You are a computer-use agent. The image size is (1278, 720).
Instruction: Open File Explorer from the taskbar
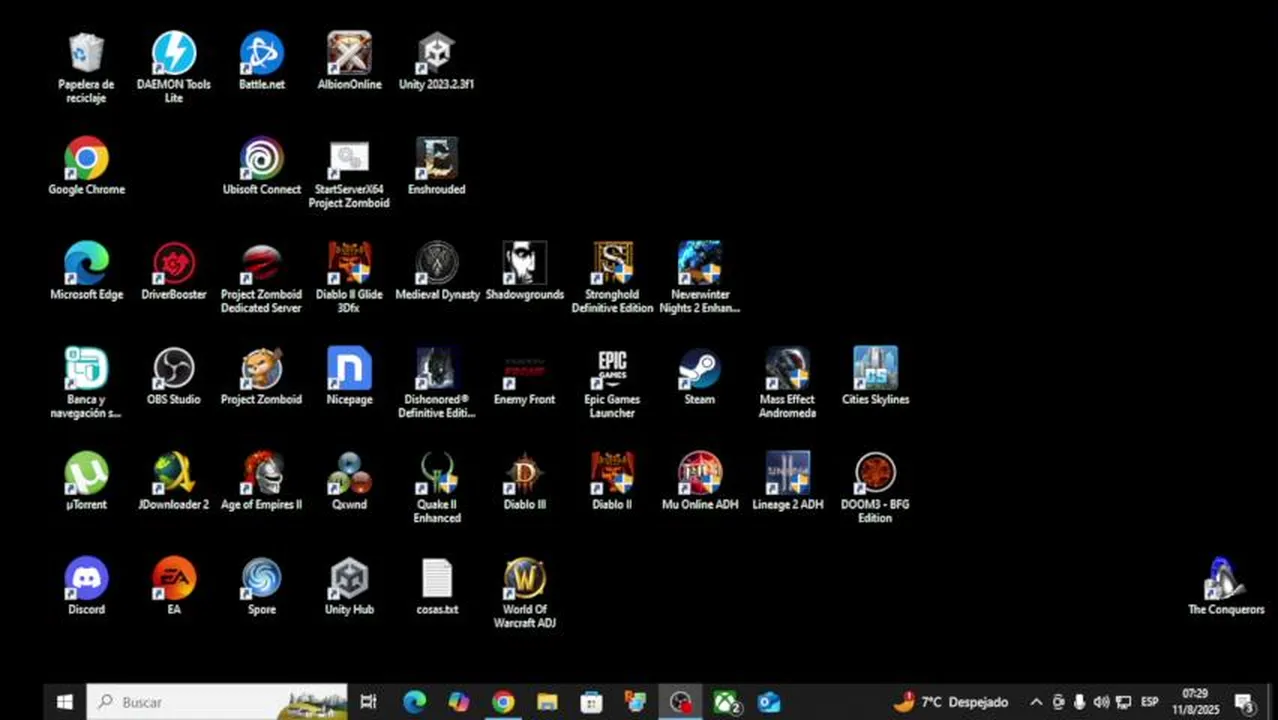(x=547, y=702)
